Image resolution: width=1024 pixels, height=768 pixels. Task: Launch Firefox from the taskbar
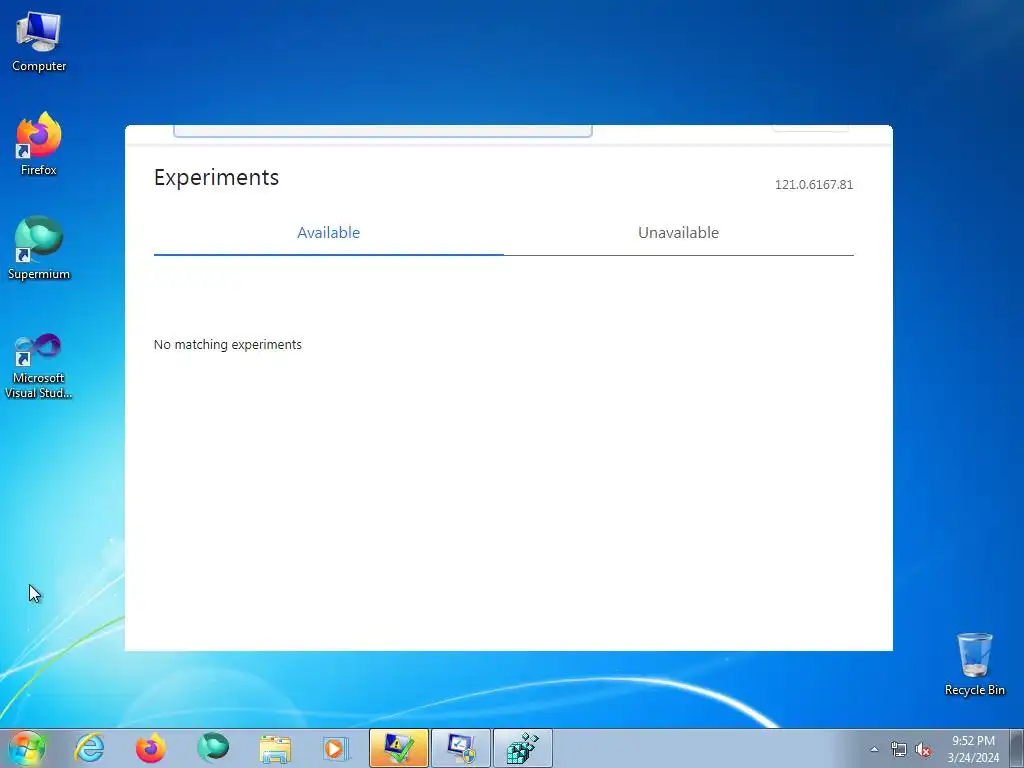(150, 748)
